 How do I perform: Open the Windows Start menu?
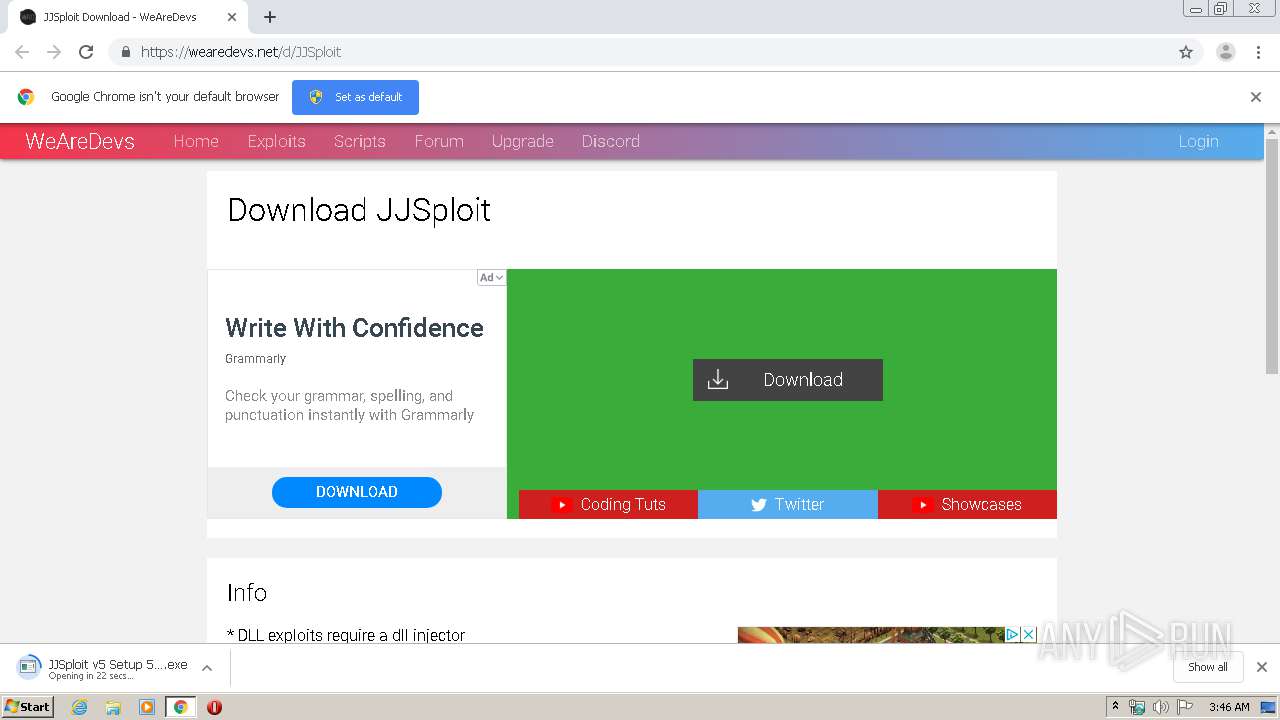(27, 706)
